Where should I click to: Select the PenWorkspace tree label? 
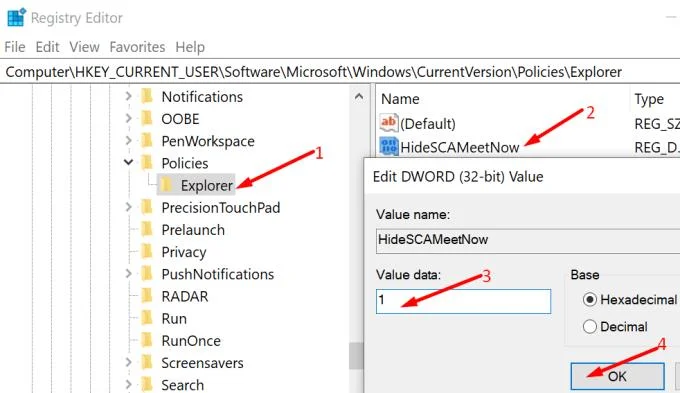[x=208, y=141]
